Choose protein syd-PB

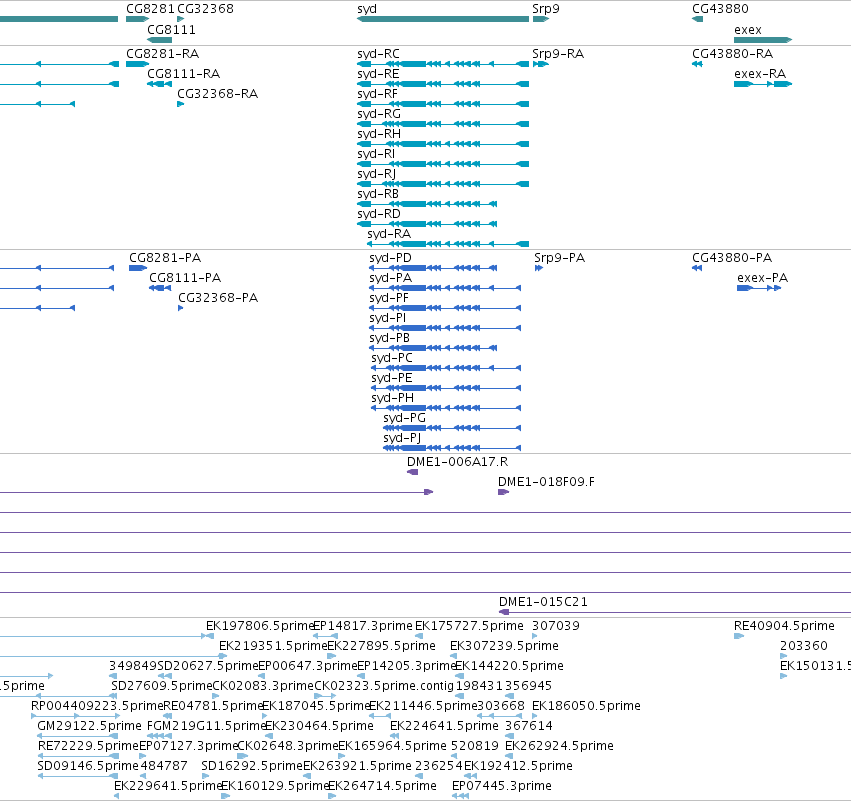tap(389, 338)
